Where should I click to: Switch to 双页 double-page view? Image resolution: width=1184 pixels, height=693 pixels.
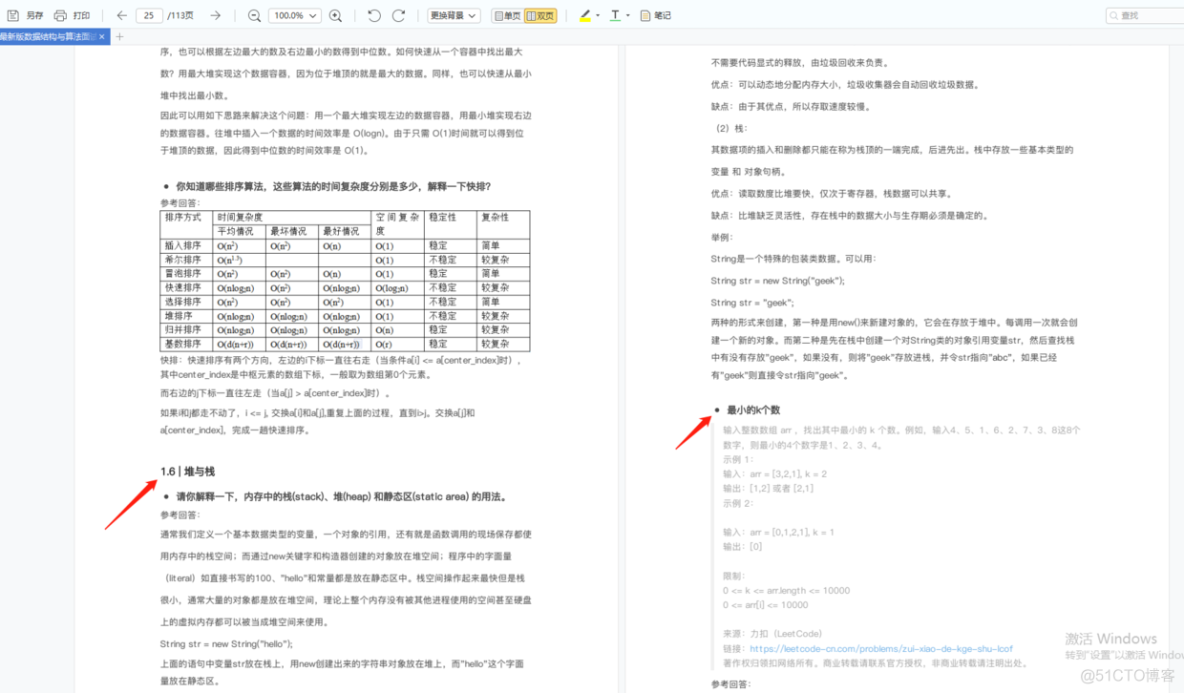[x=541, y=16]
